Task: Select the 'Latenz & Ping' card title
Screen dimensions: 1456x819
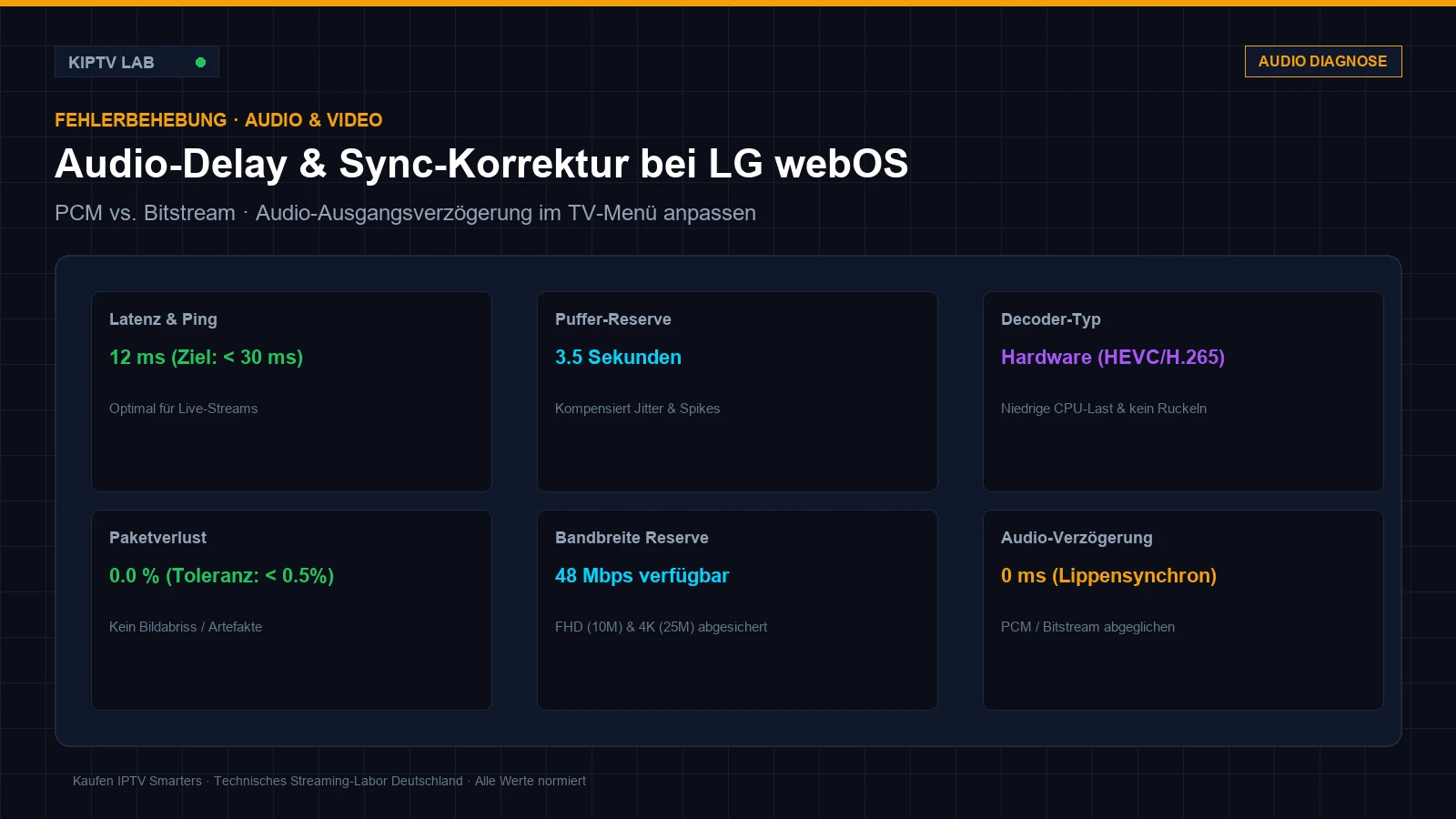Action: pos(163,319)
